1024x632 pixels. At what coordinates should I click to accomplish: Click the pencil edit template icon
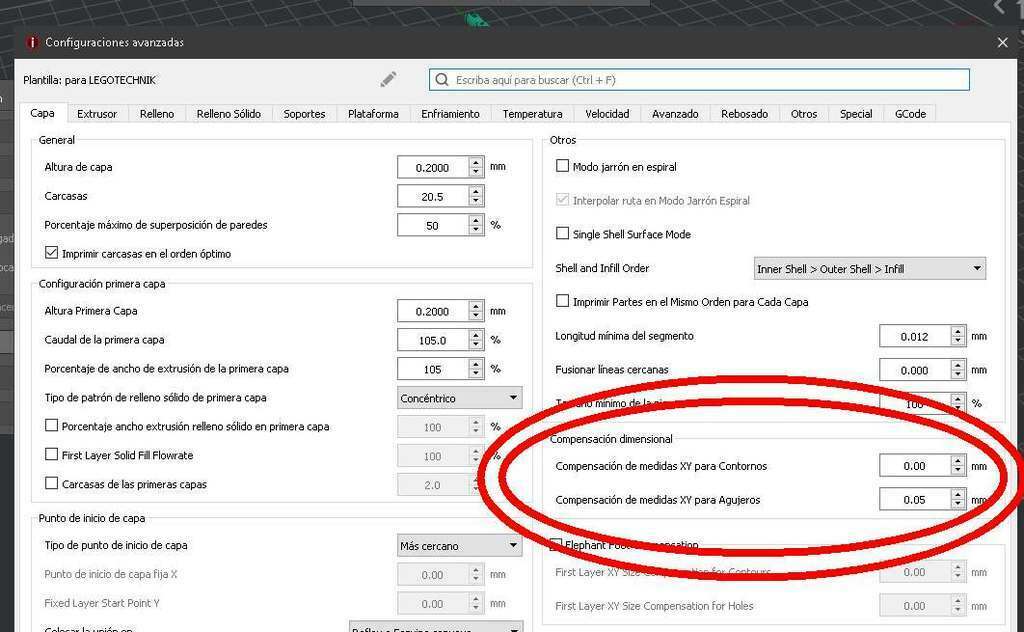[x=388, y=79]
